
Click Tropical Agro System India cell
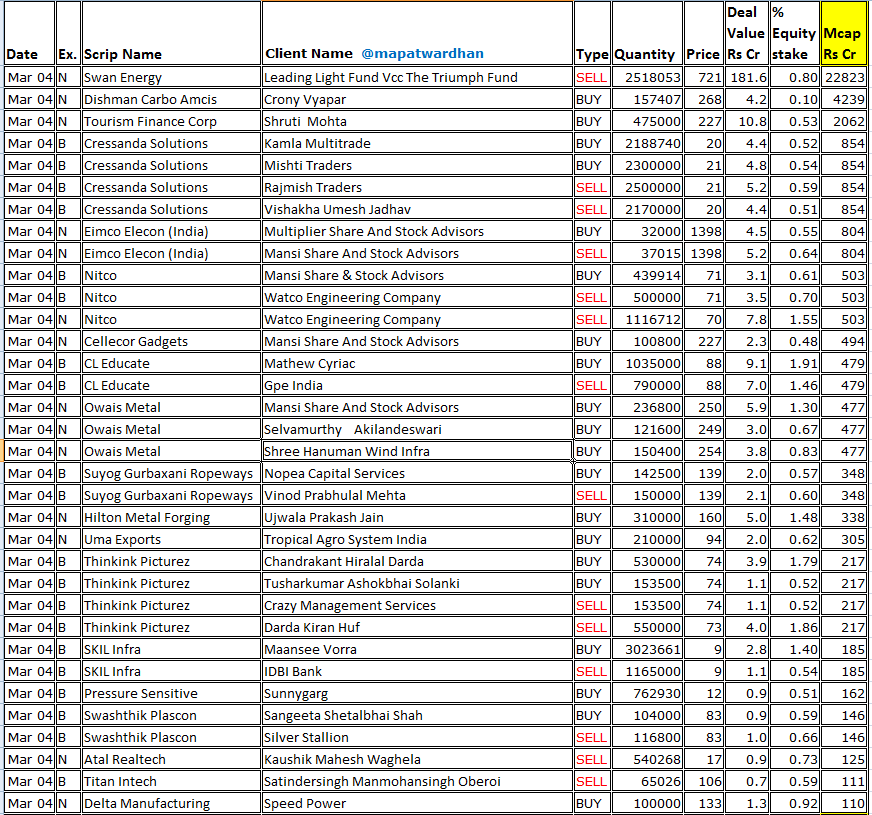[417, 540]
